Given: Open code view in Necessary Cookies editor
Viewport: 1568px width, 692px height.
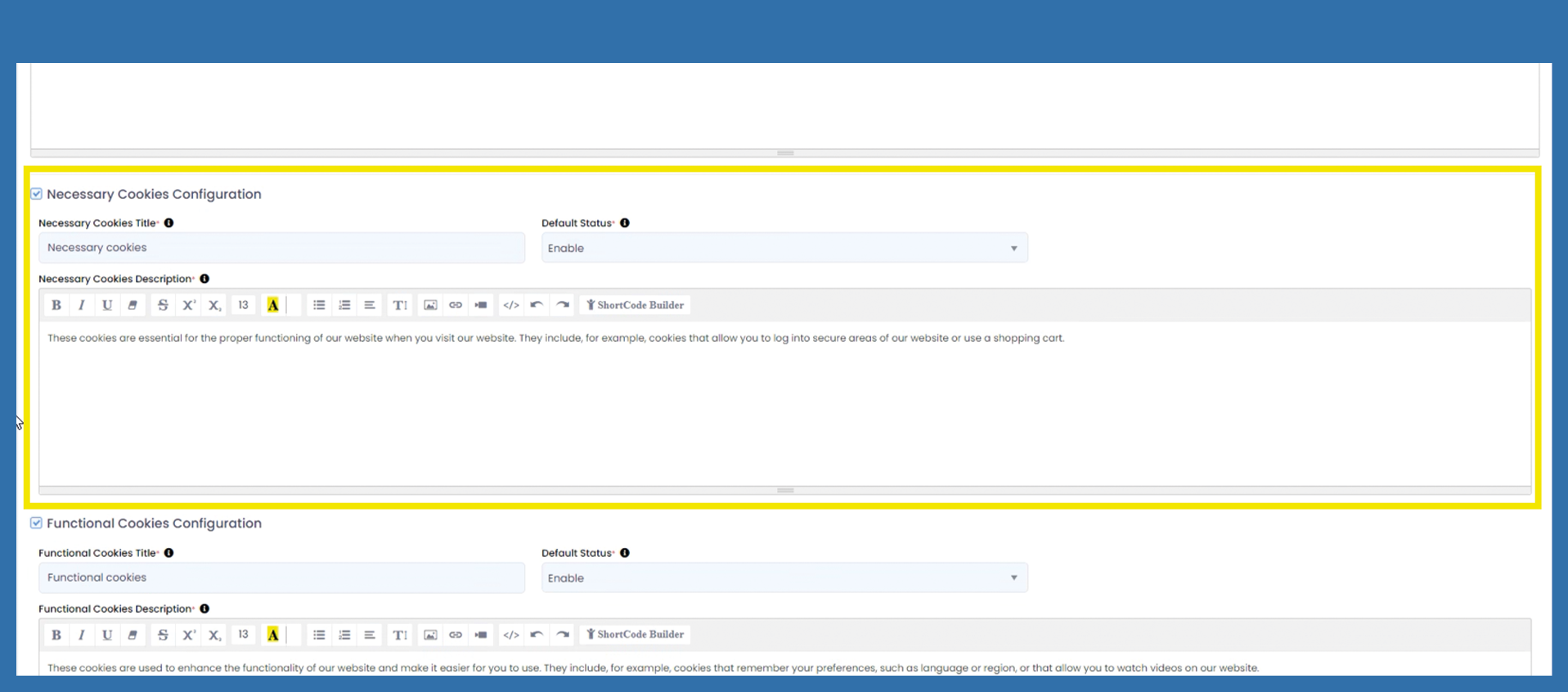Looking at the screenshot, I should point(511,305).
